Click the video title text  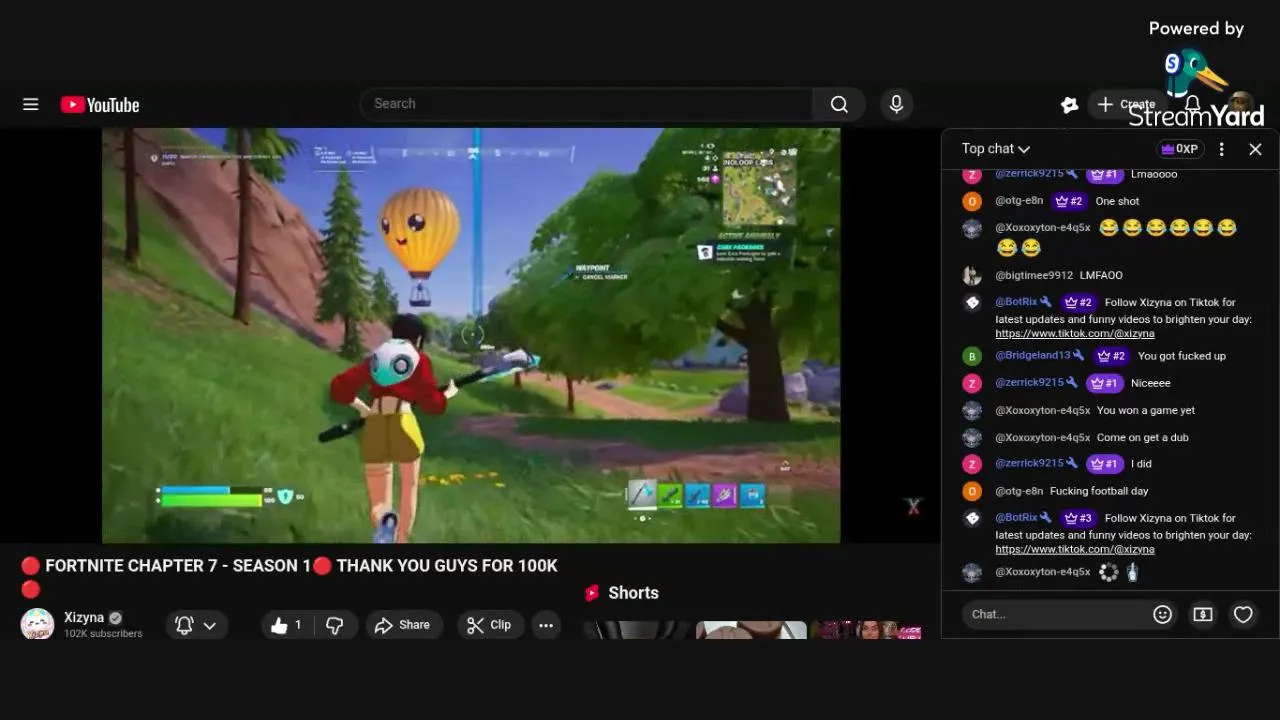pyautogui.click(x=289, y=577)
